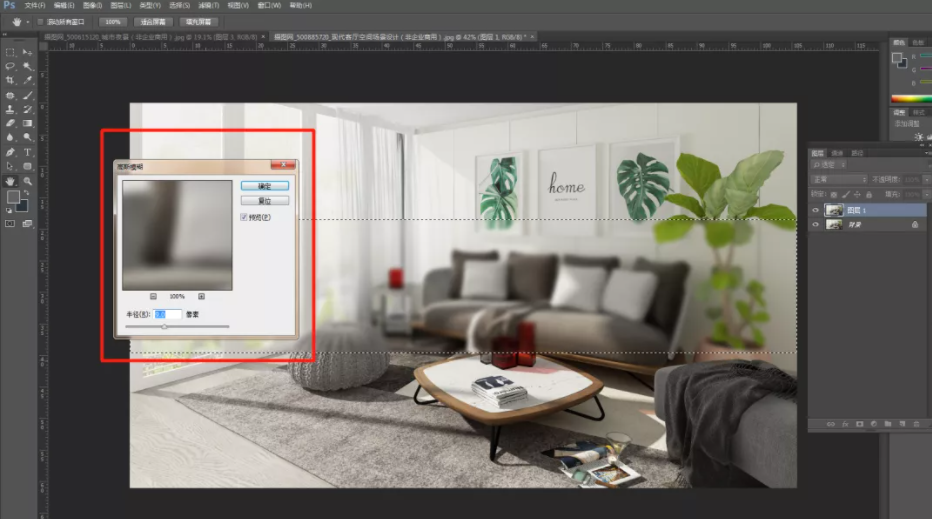Hide the Background layer eye icon
932x519 pixels.
pos(816,225)
